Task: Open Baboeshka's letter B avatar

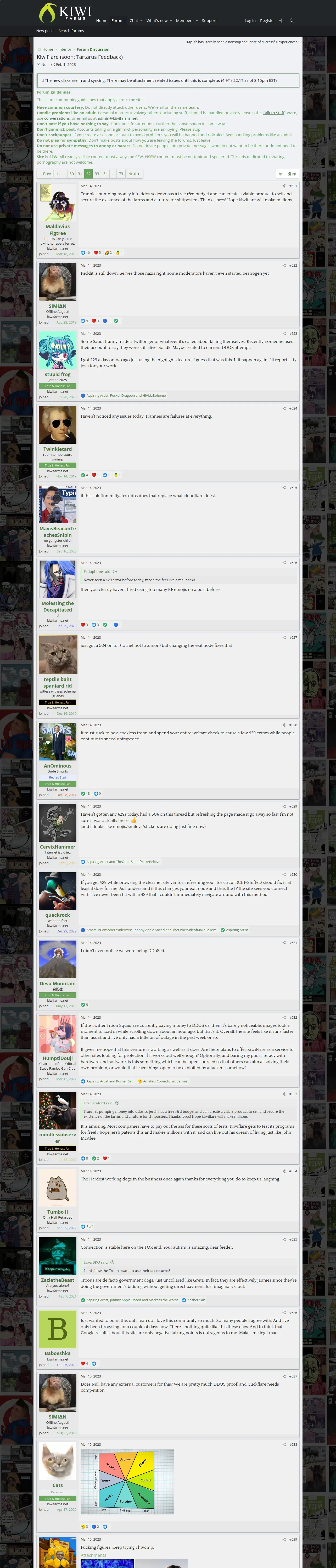Action: tap(57, 1329)
